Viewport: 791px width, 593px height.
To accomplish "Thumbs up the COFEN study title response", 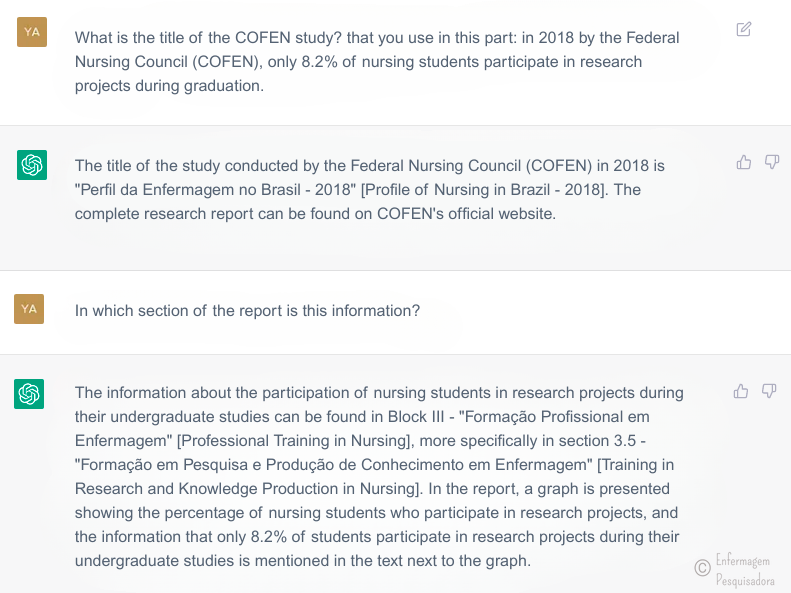I will (744, 162).
